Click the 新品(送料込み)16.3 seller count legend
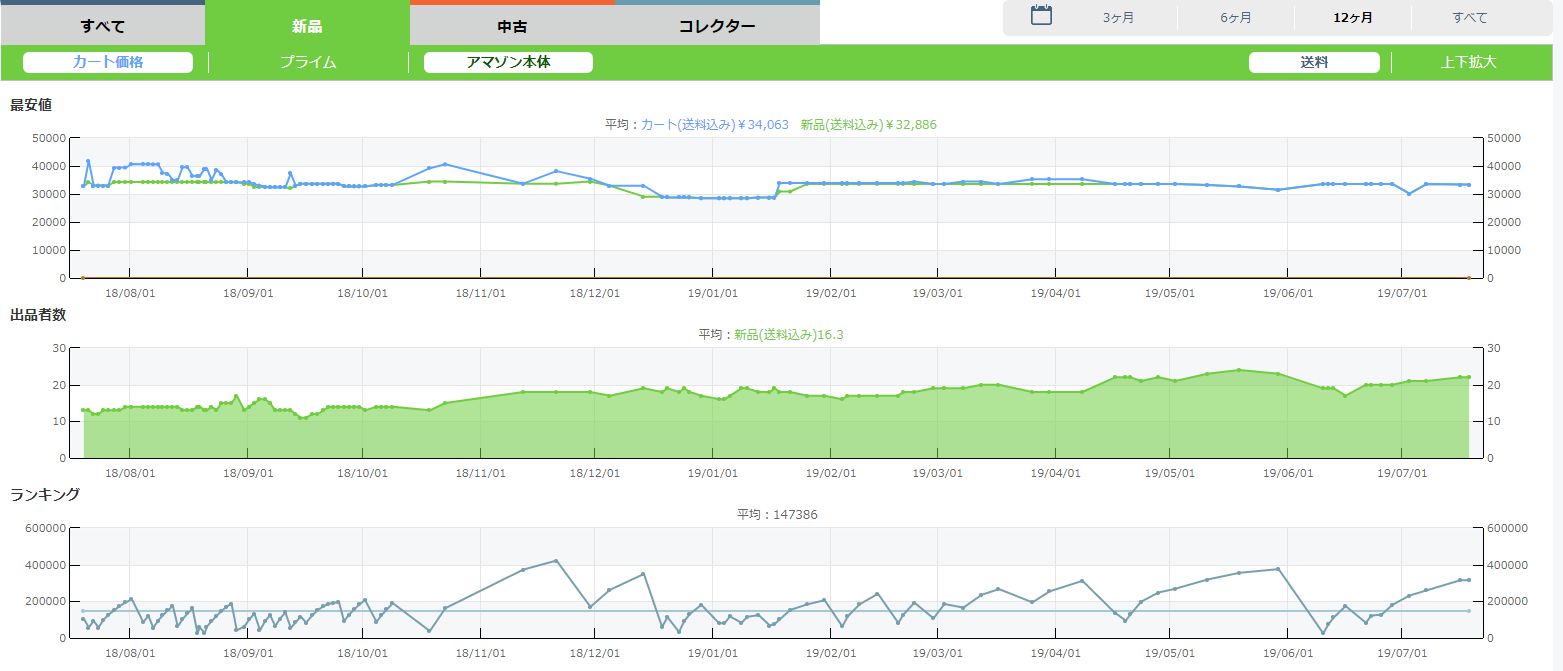 788,335
